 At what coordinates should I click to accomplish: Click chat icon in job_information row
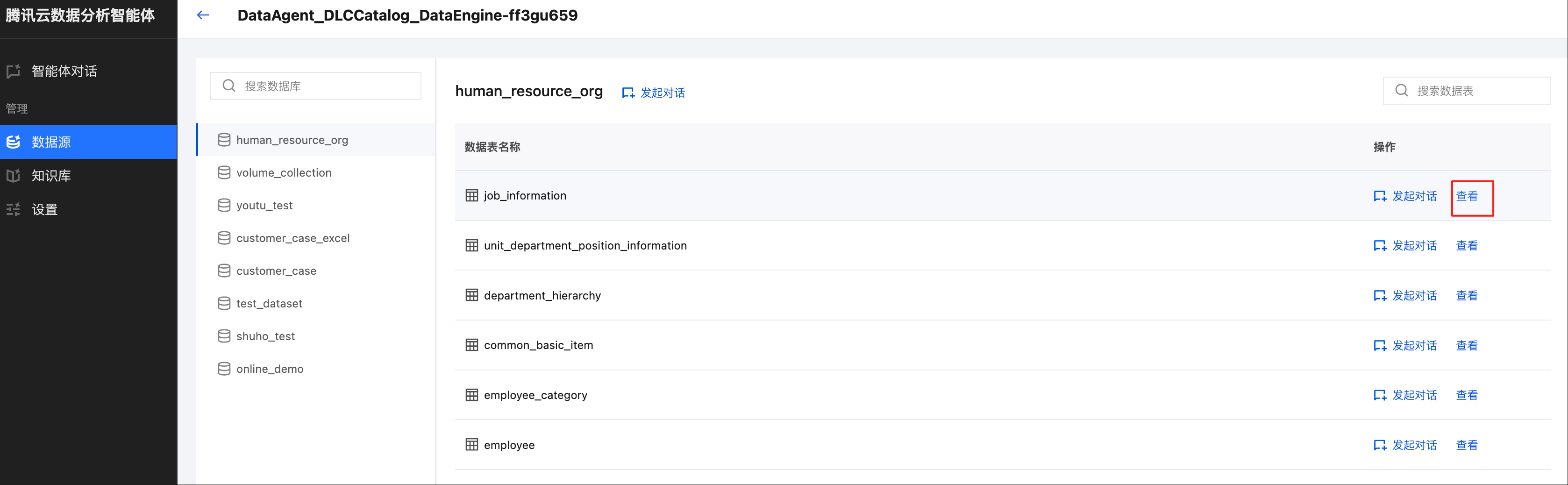coord(1380,196)
